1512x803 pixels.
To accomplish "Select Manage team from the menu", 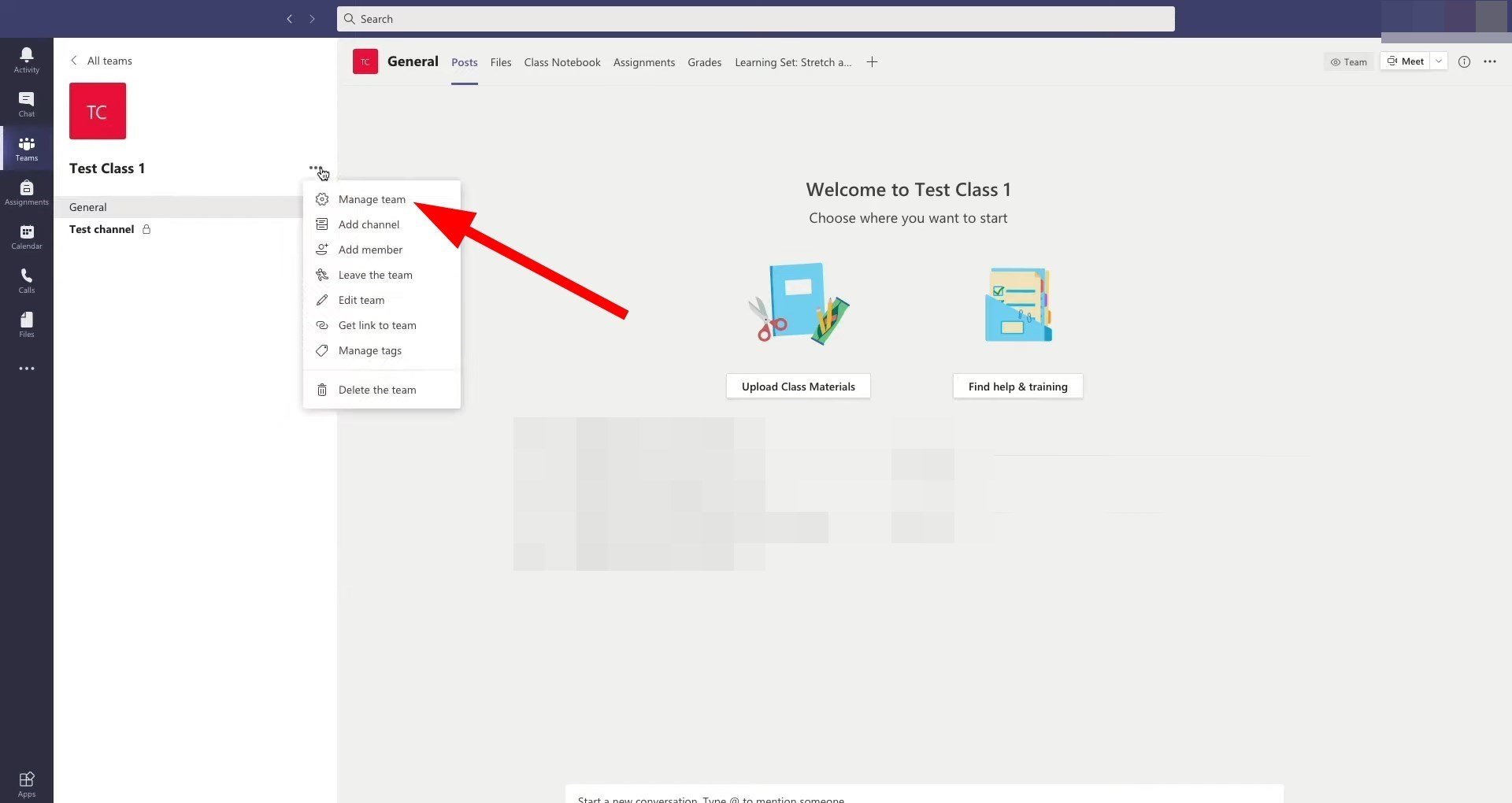I will coord(382,199).
